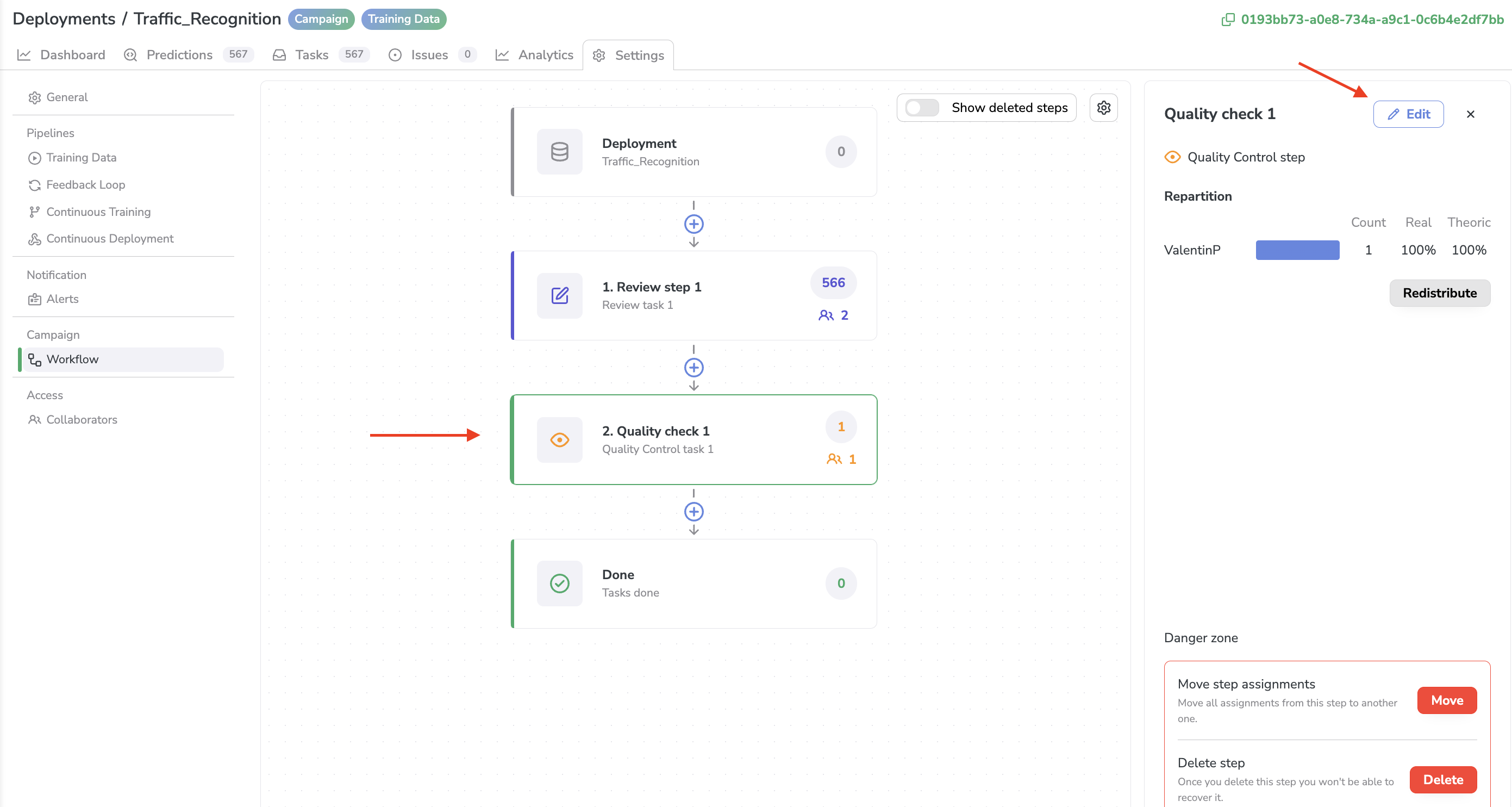1512x807 pixels.
Task: Click the Redistribute button in repartition panel
Action: 1440,293
